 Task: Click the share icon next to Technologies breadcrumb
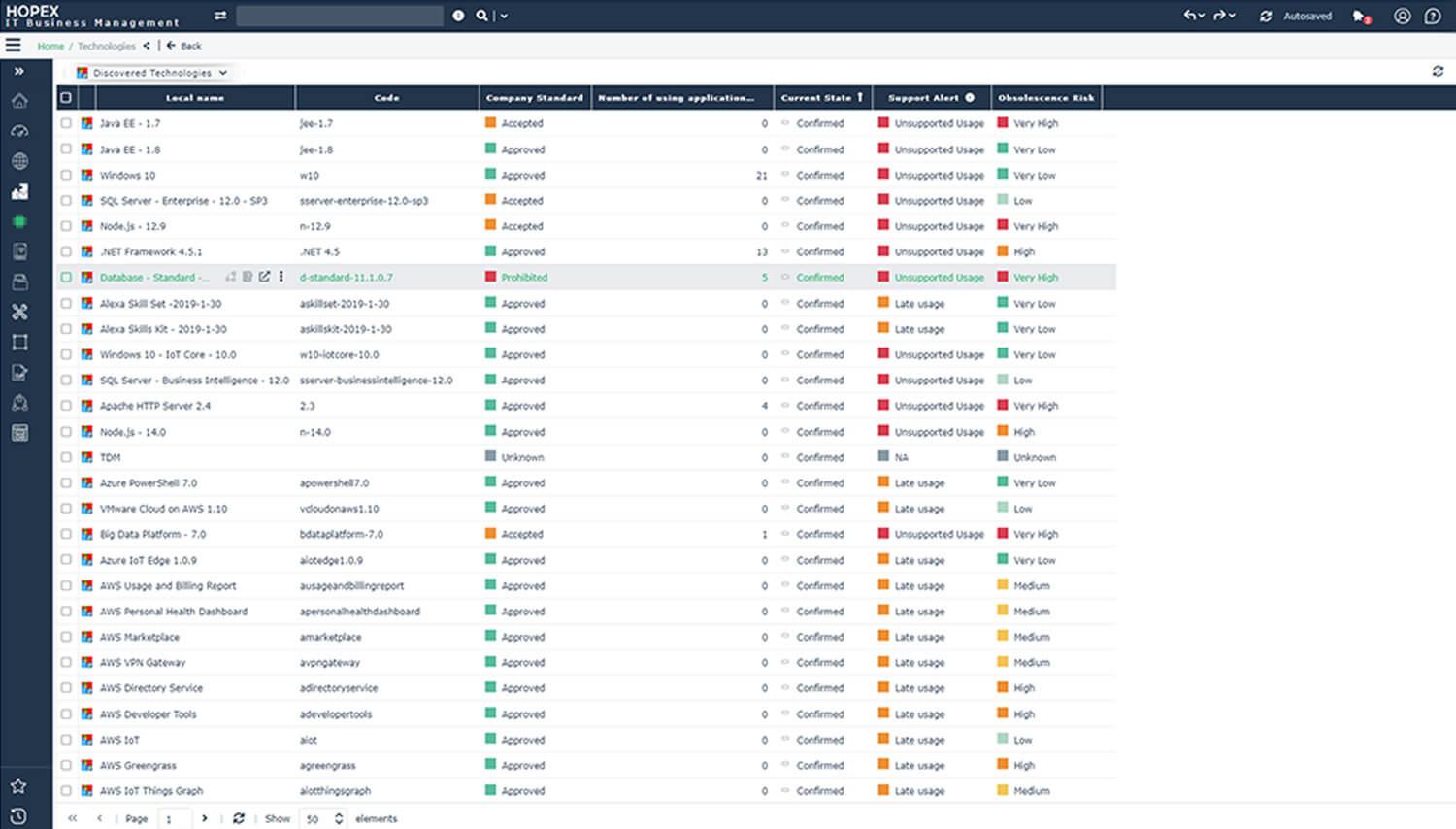(147, 46)
